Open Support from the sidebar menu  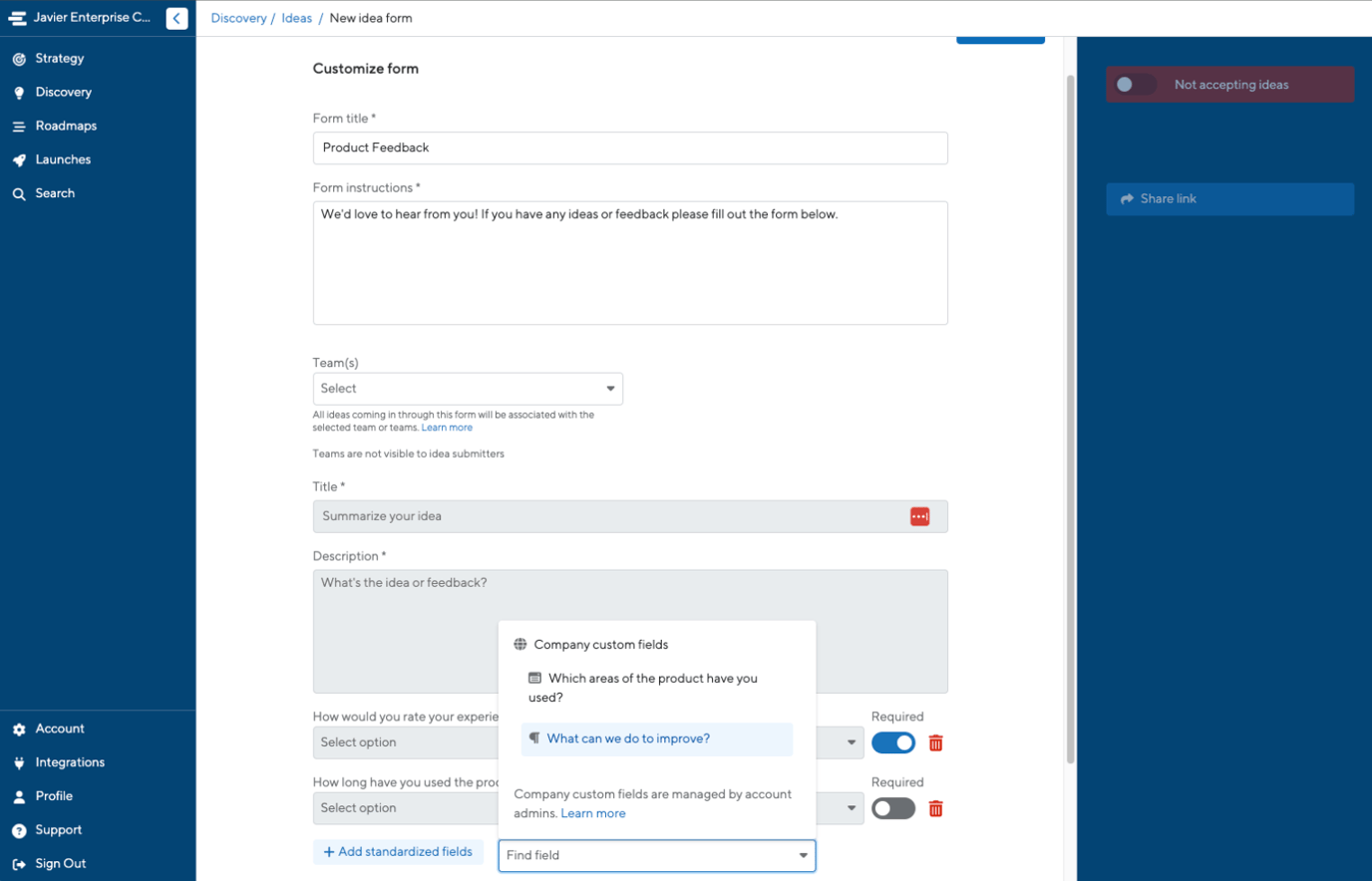tap(58, 829)
